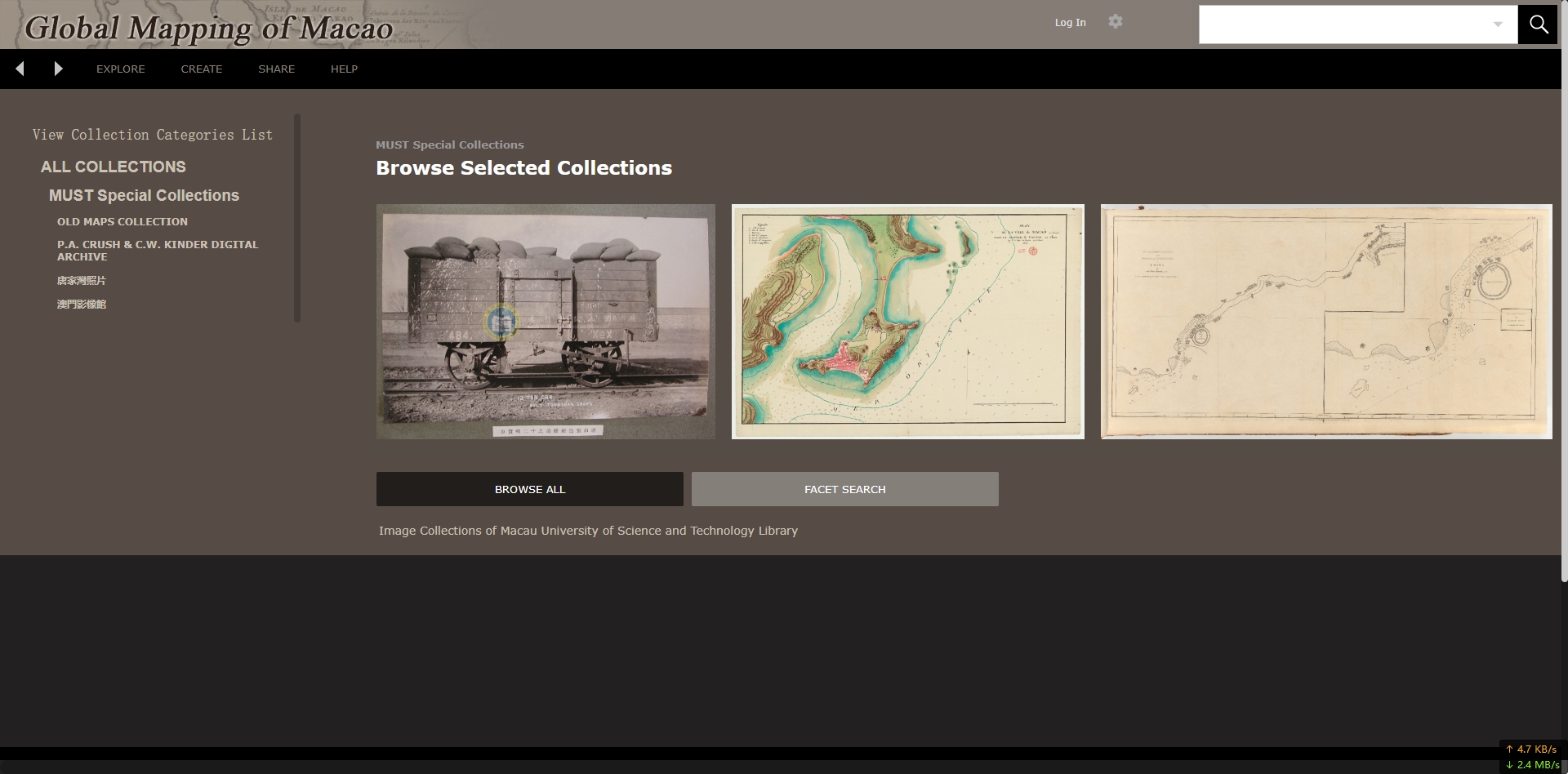Expand the search box dropdown arrow
Image resolution: width=1568 pixels, height=774 pixels.
(x=1498, y=24)
